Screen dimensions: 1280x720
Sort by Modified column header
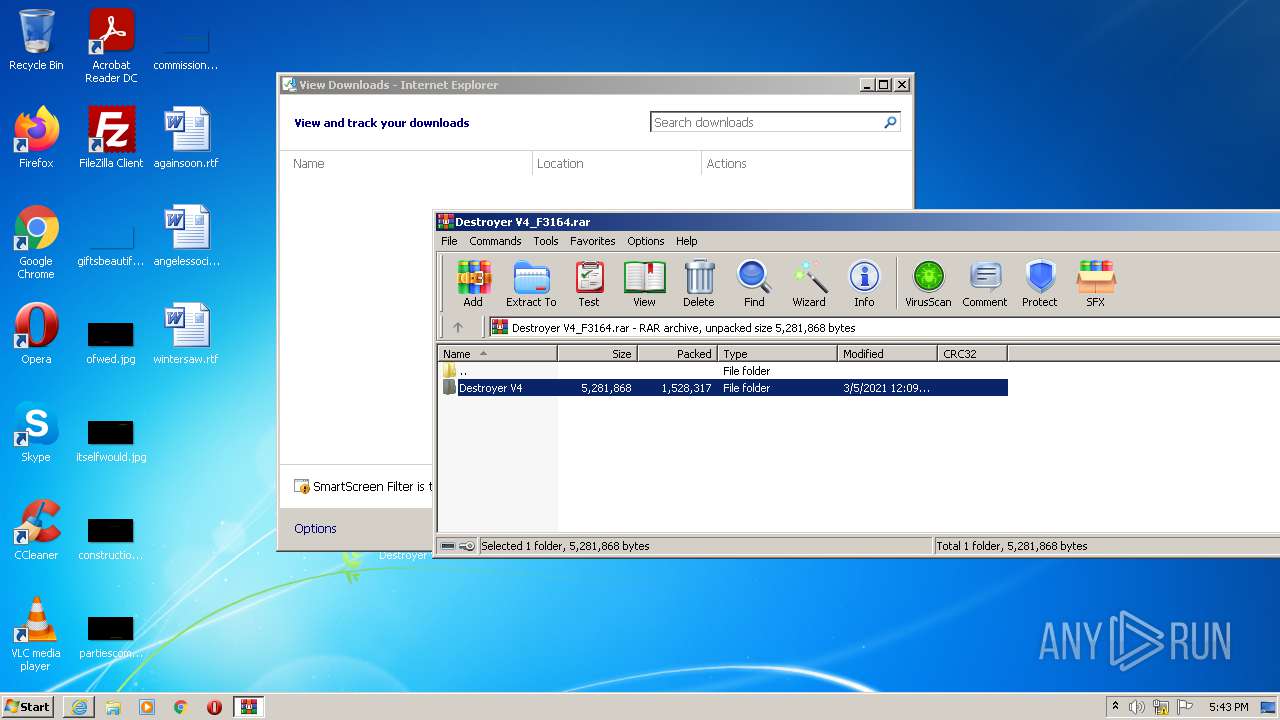click(x=887, y=353)
